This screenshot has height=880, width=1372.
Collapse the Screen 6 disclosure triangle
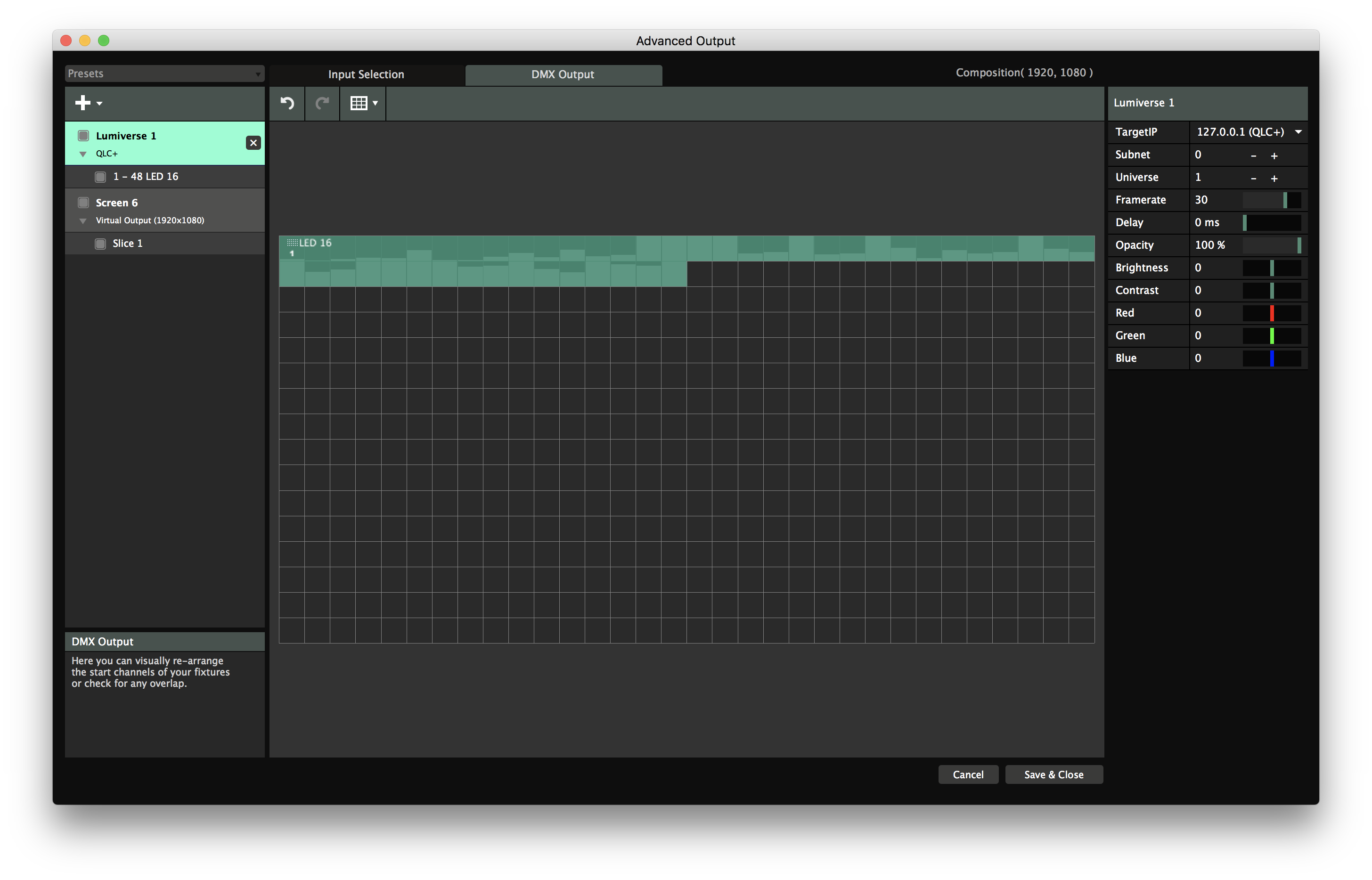pos(83,221)
